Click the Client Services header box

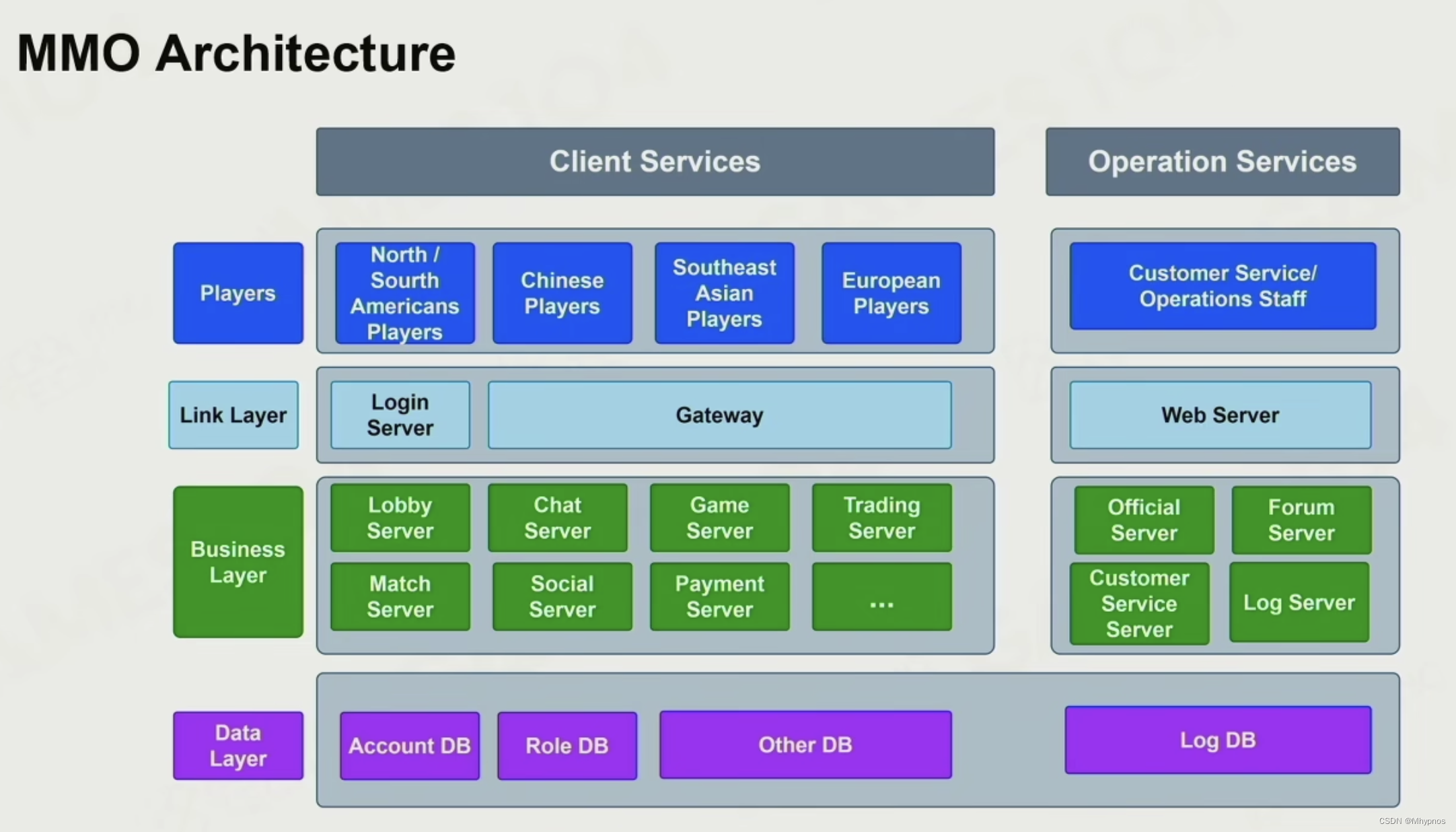(655, 162)
